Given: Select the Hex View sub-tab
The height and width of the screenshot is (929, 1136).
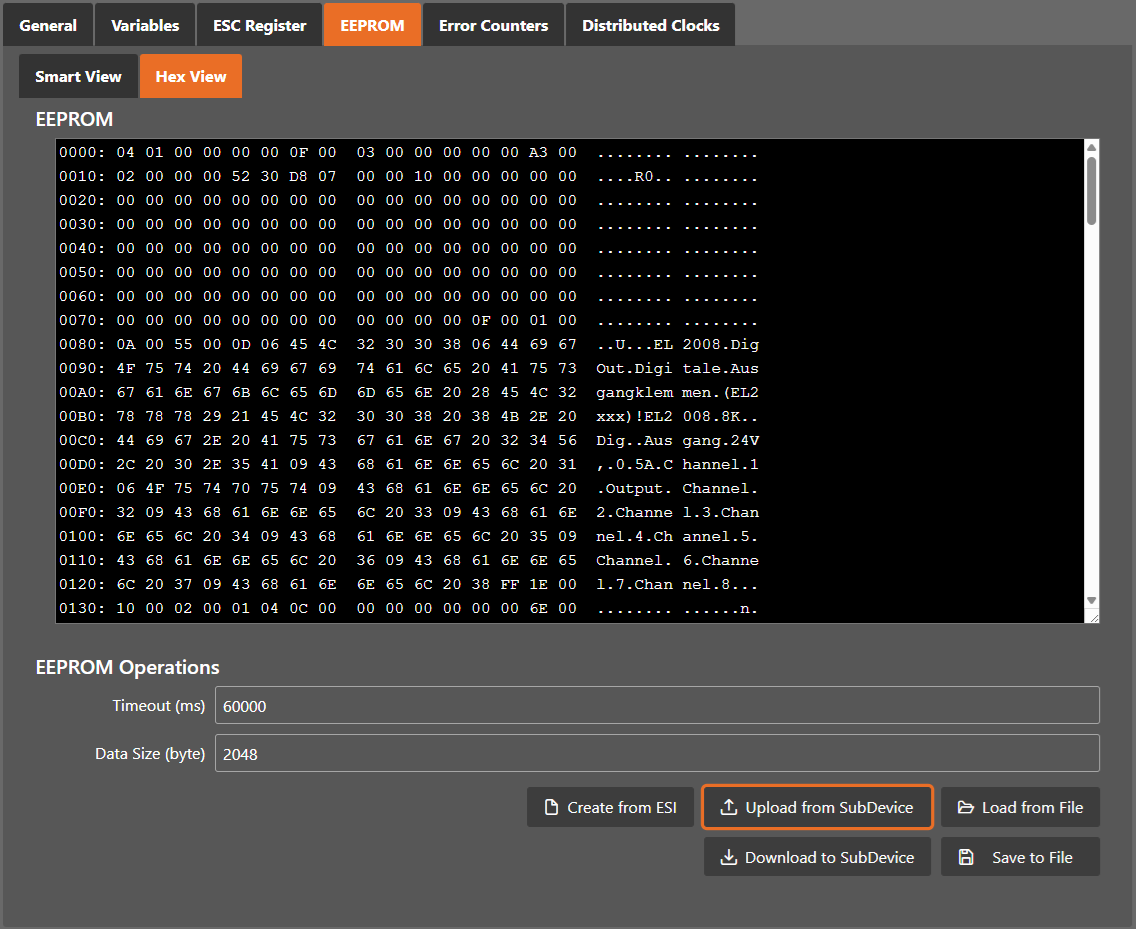Looking at the screenshot, I should click(191, 76).
